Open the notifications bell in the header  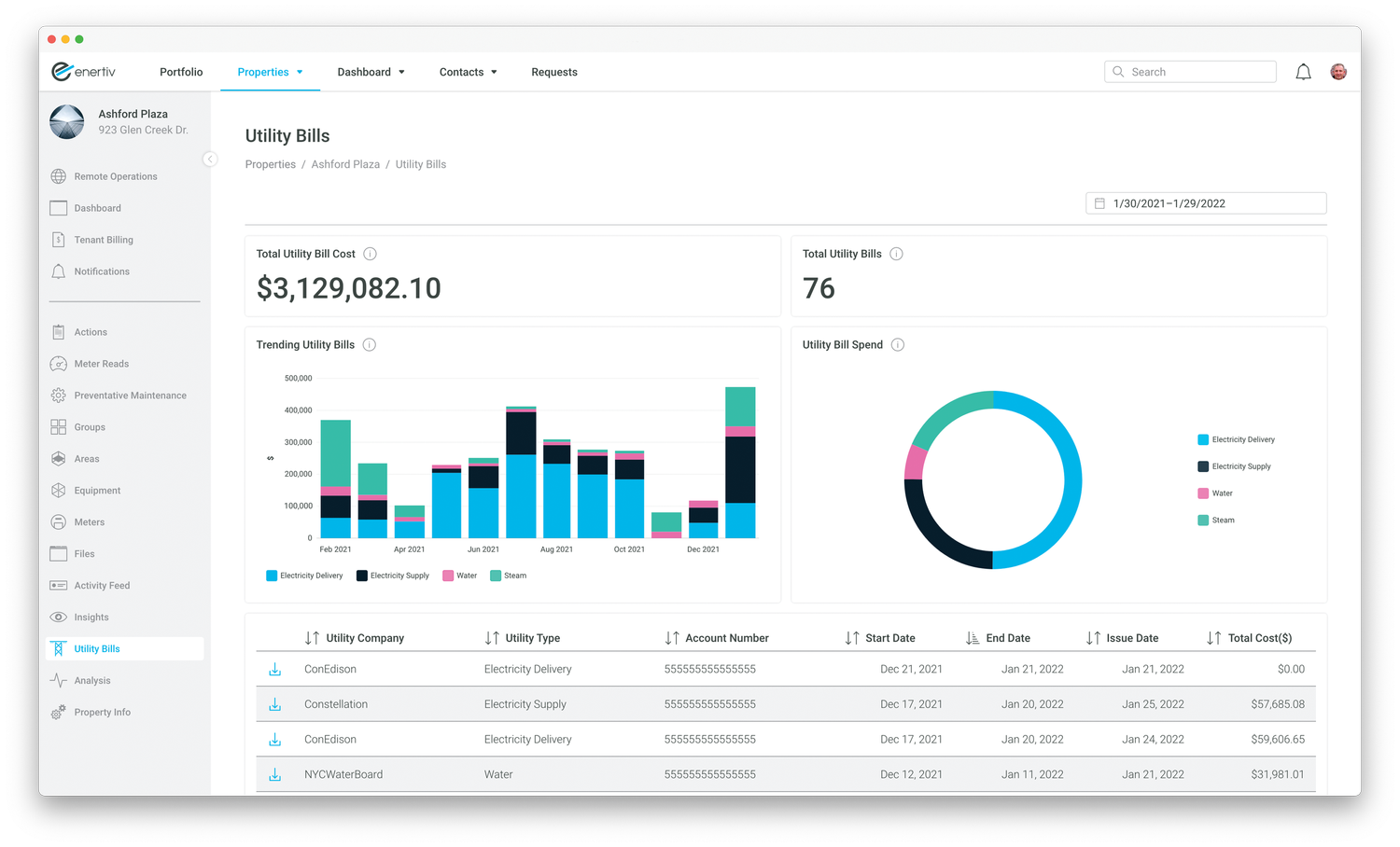pos(1303,72)
